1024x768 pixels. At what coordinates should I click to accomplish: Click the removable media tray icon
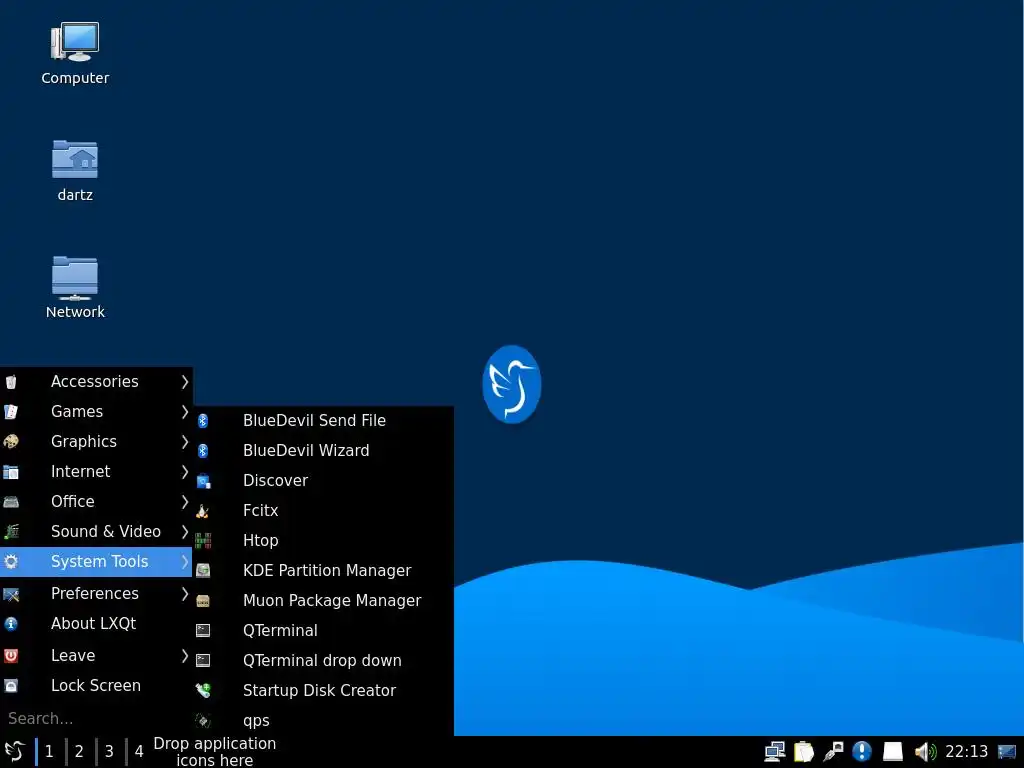point(833,752)
